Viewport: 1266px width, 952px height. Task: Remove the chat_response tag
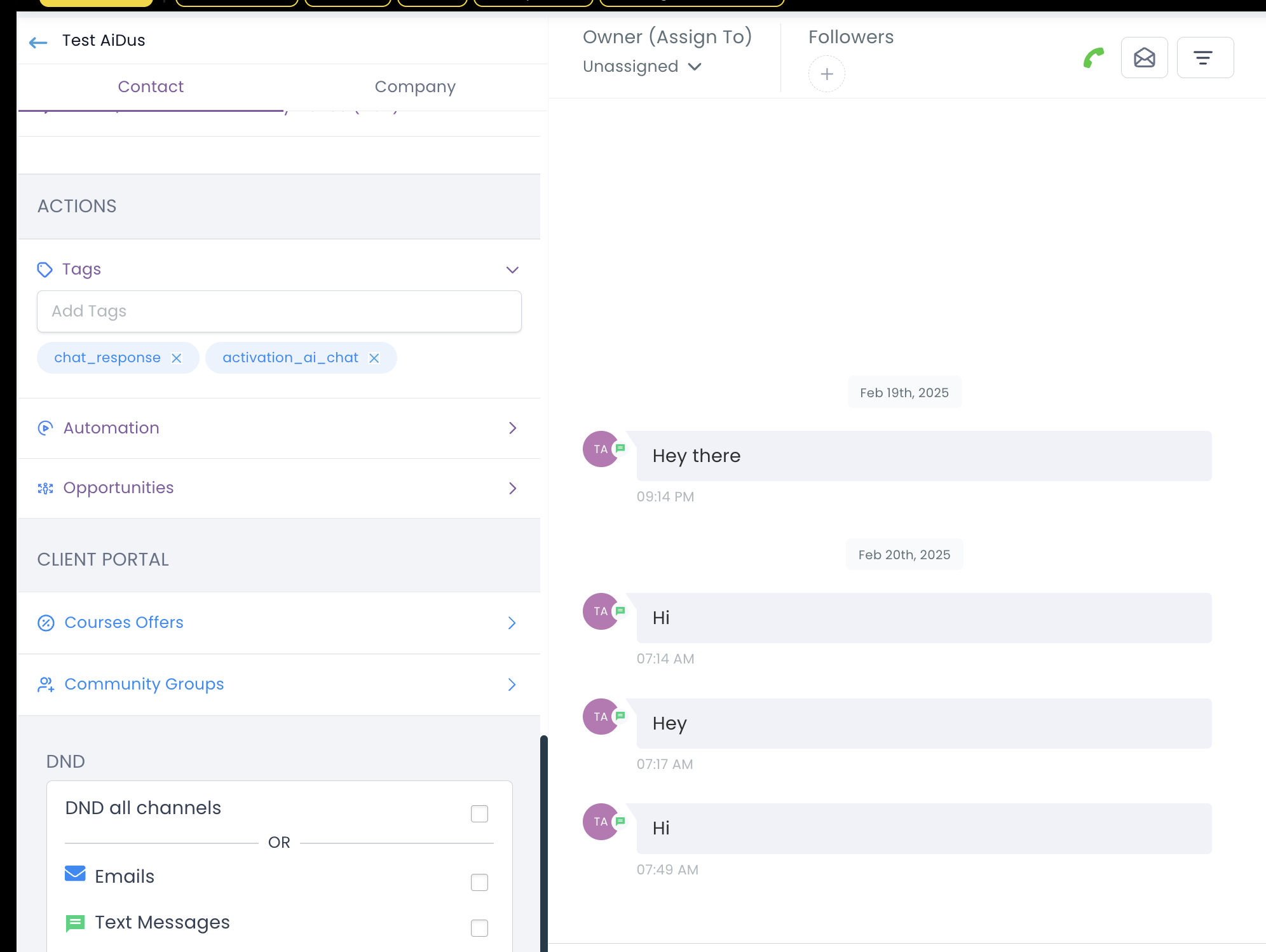[x=177, y=358]
